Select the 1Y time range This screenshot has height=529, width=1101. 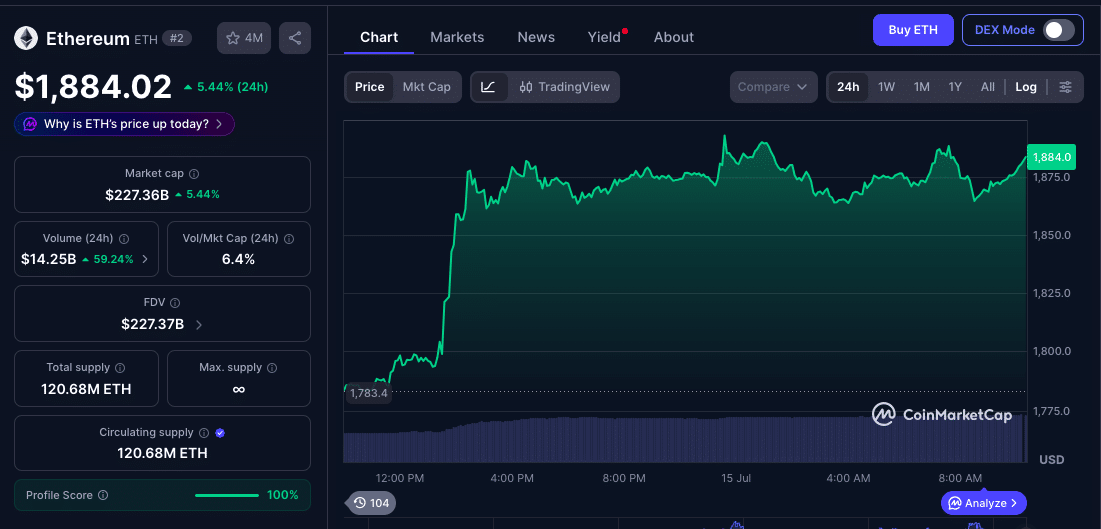tap(955, 87)
